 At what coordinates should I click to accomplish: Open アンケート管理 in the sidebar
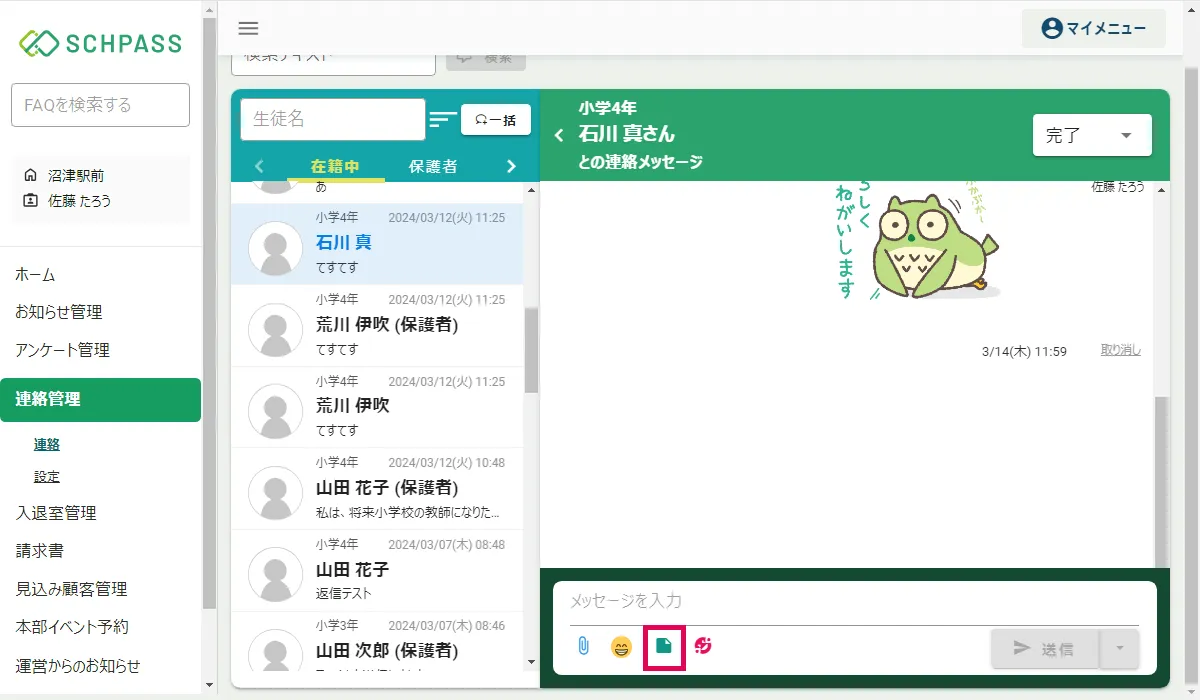(63, 350)
